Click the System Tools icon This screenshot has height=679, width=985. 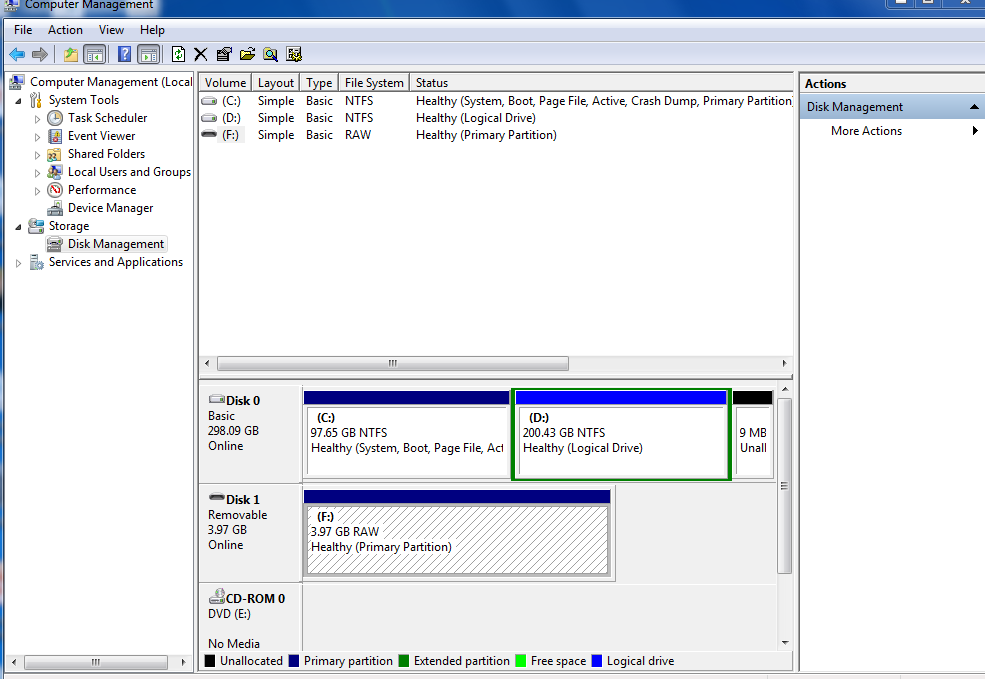pyautogui.click(x=36, y=100)
